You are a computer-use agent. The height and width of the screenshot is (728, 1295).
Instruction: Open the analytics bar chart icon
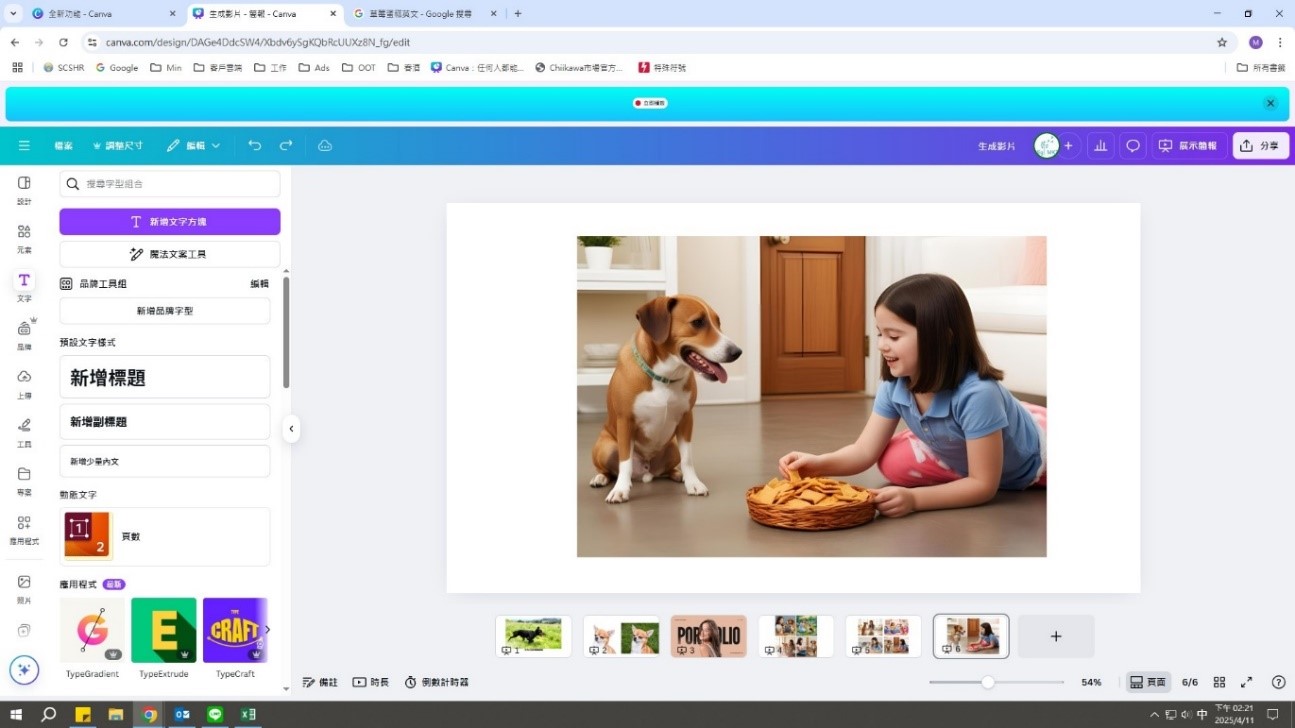tap(1101, 146)
